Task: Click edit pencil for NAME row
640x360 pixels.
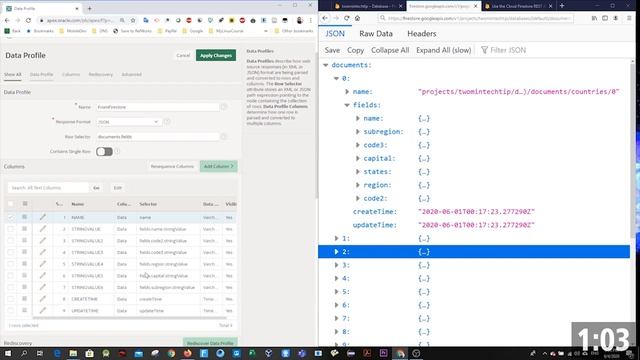Action: [42, 217]
